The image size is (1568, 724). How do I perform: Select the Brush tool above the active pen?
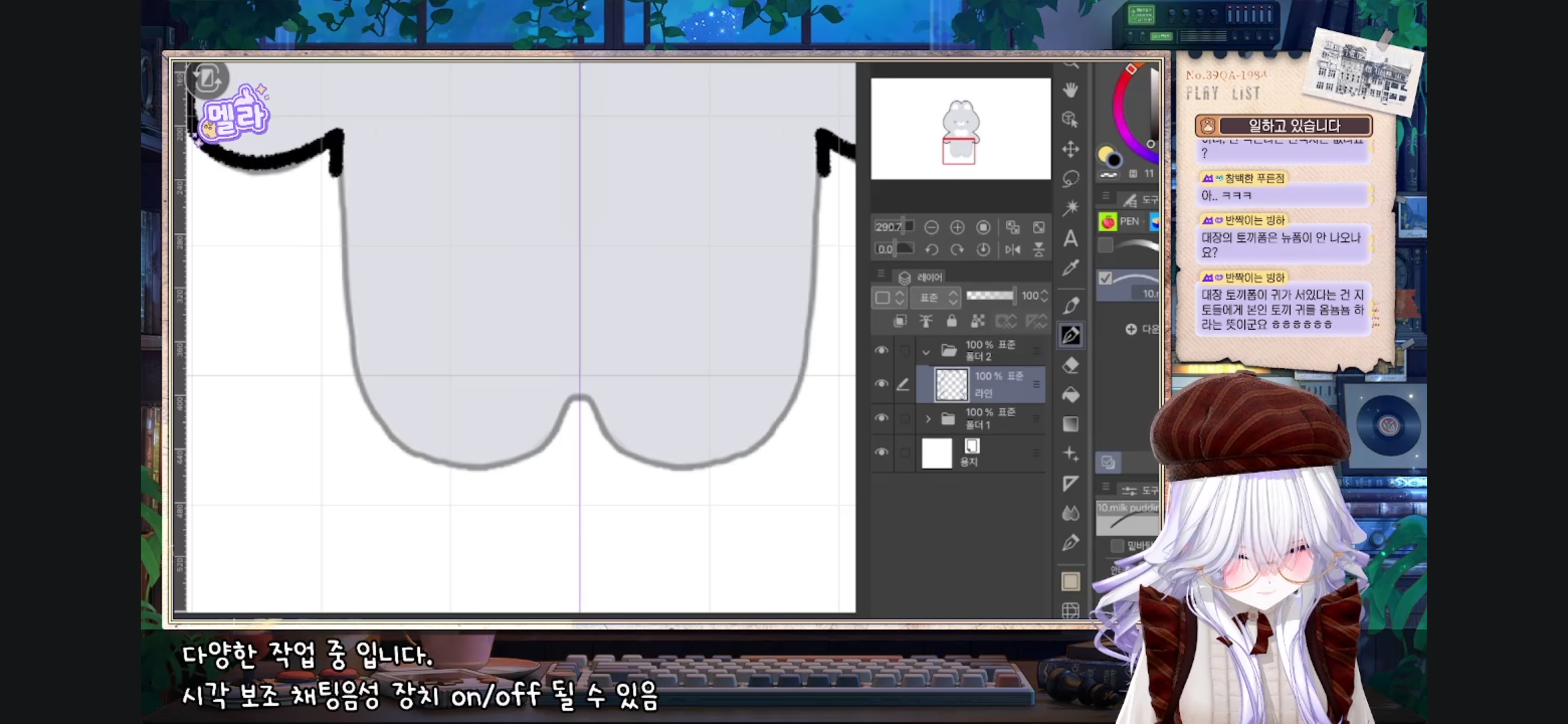1070,305
